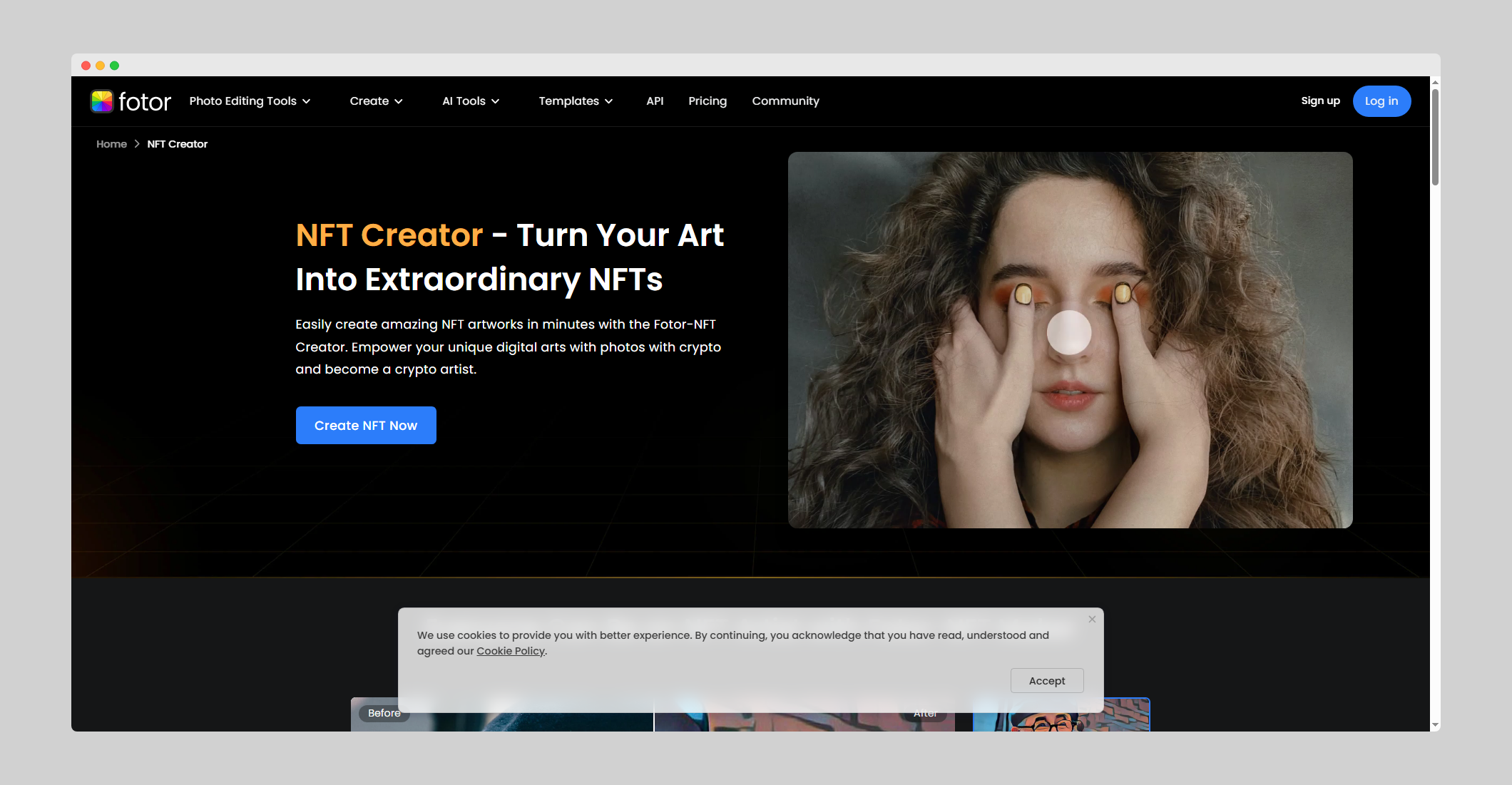Expand the Create menu dropdown
The height and width of the screenshot is (785, 1512).
(377, 101)
